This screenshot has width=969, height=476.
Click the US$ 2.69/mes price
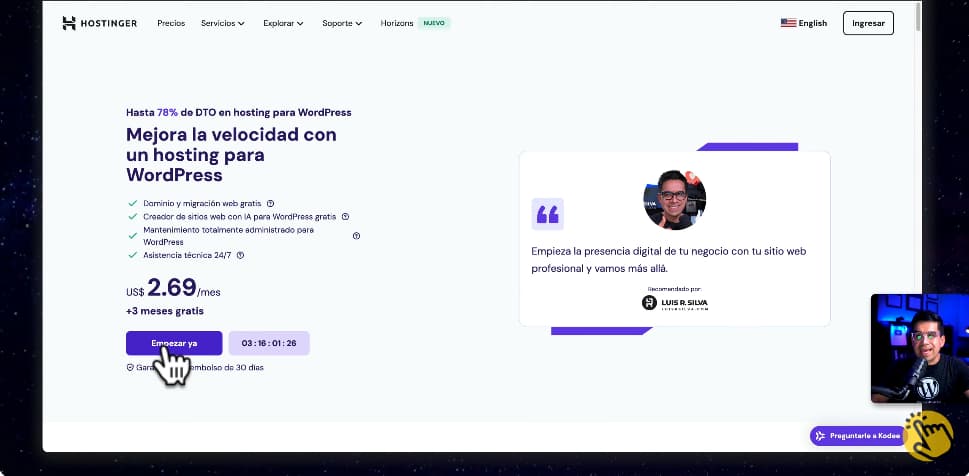(x=173, y=288)
